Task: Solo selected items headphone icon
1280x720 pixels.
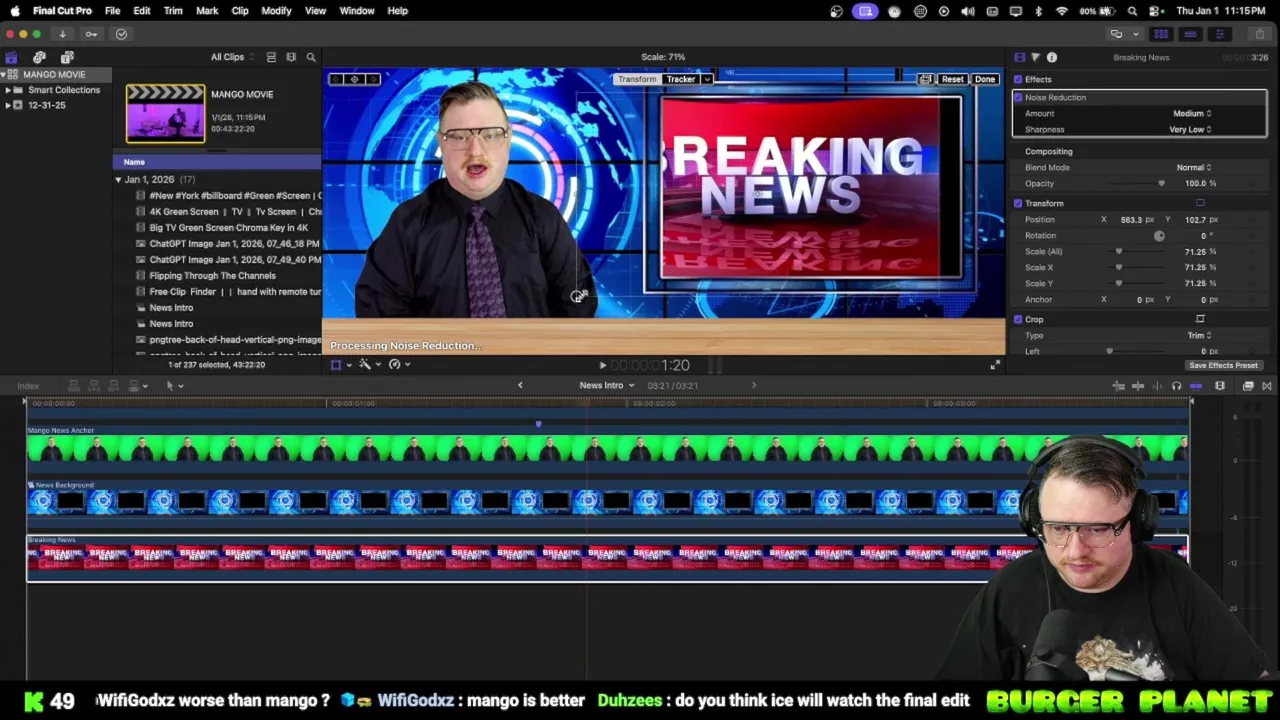Action: pyautogui.click(x=1176, y=386)
